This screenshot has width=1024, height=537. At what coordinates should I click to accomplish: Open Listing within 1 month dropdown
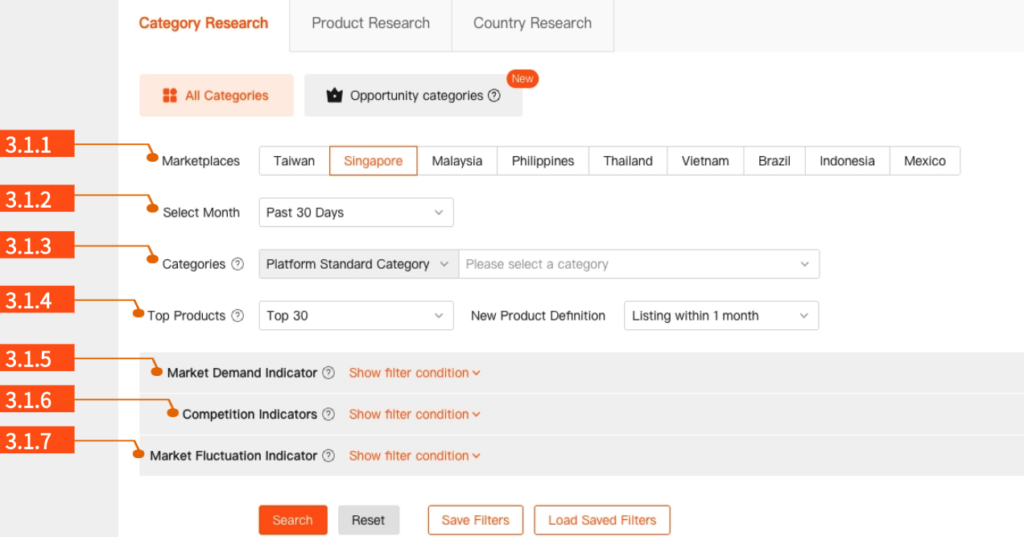pos(720,316)
